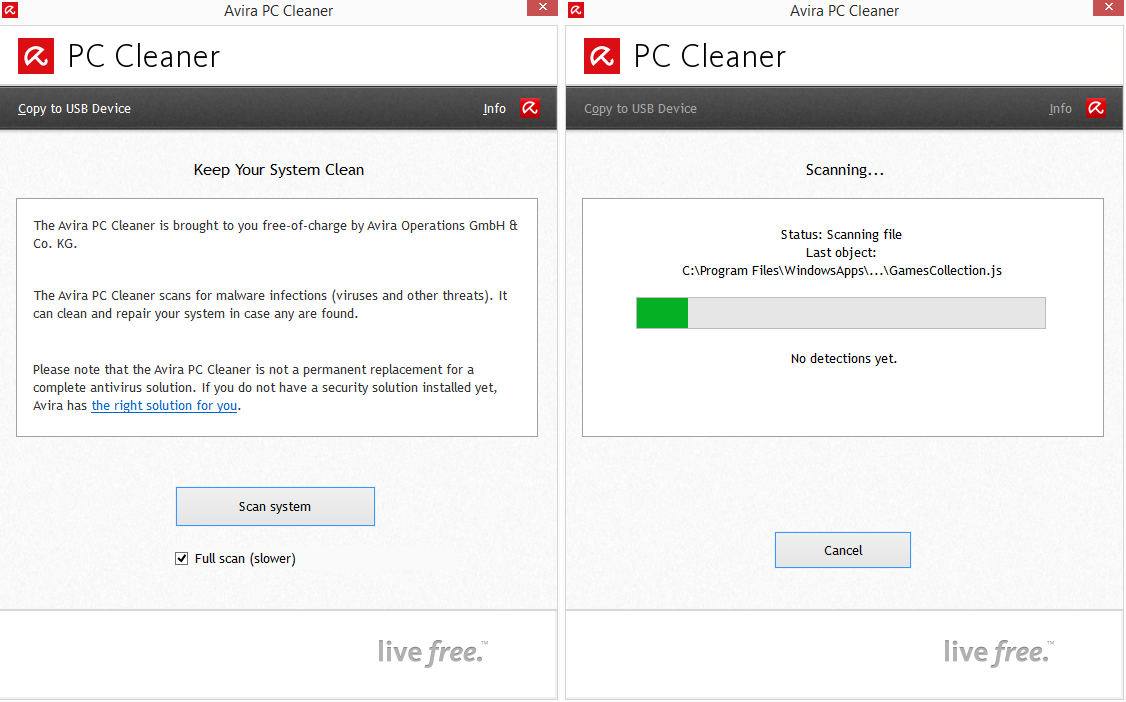Click the Avira icon in the scanning window title bar
Screen dimensions: 1126x702
(575, 9)
